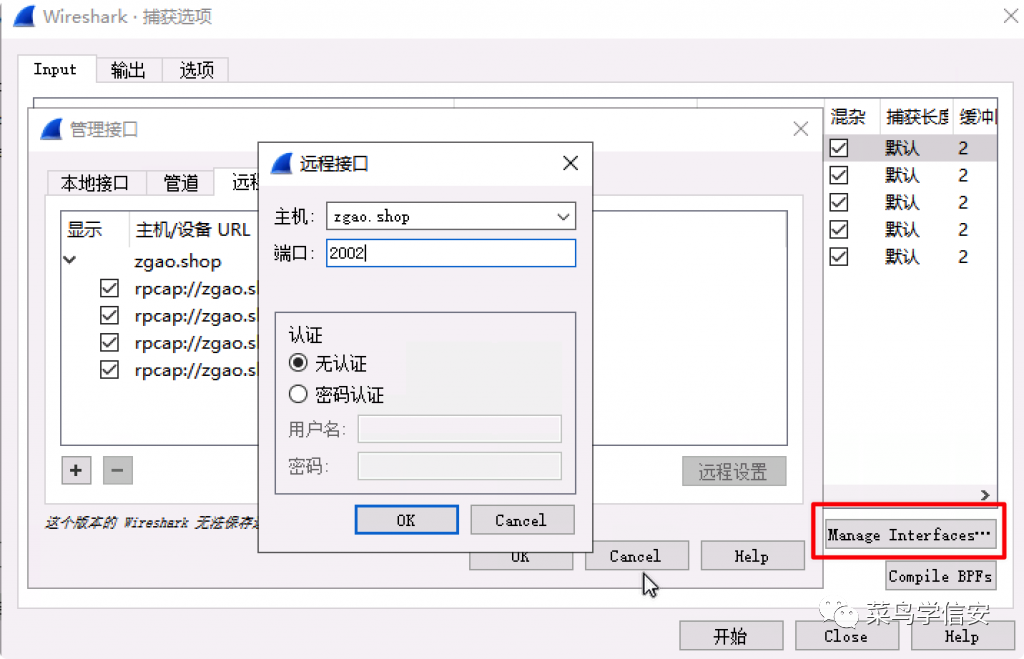Toggle first 混杂 checkbox in capture options
Image resolution: width=1024 pixels, height=659 pixels.
coord(839,148)
